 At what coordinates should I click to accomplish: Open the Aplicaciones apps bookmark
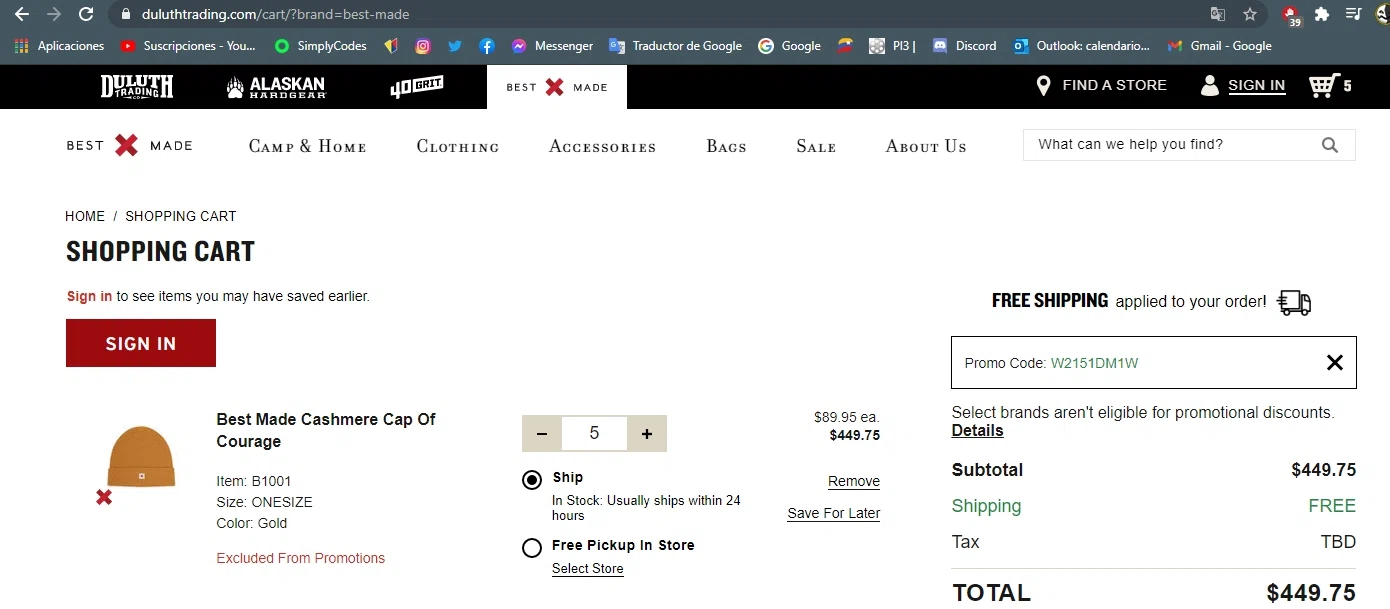click(59, 45)
